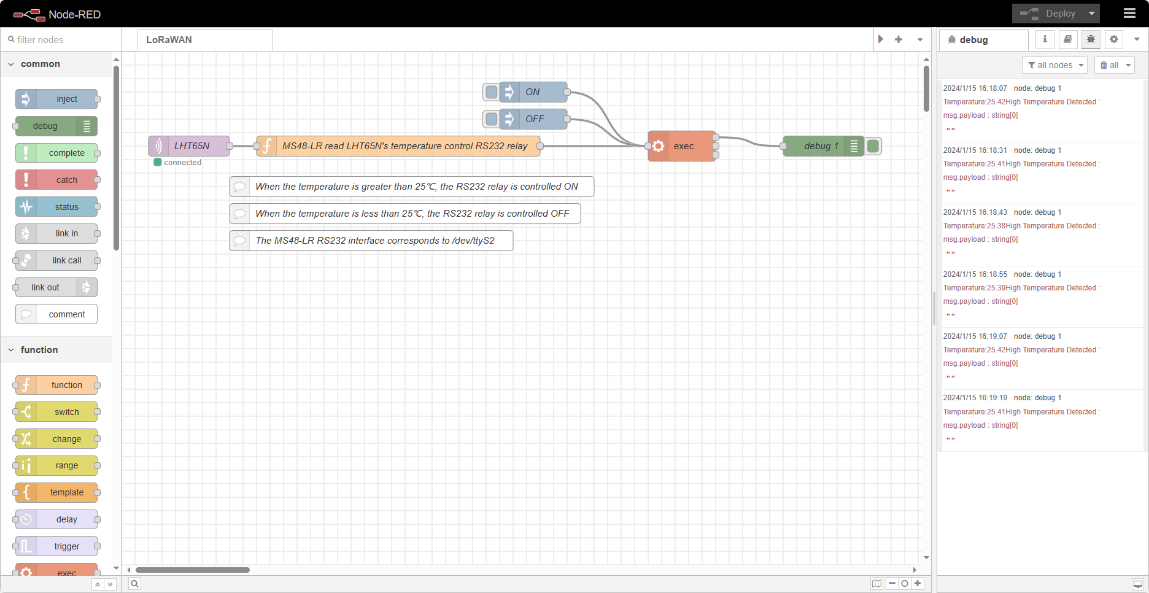Open the Deploy options dropdown arrow
The width and height of the screenshot is (1149, 593).
1092,13
